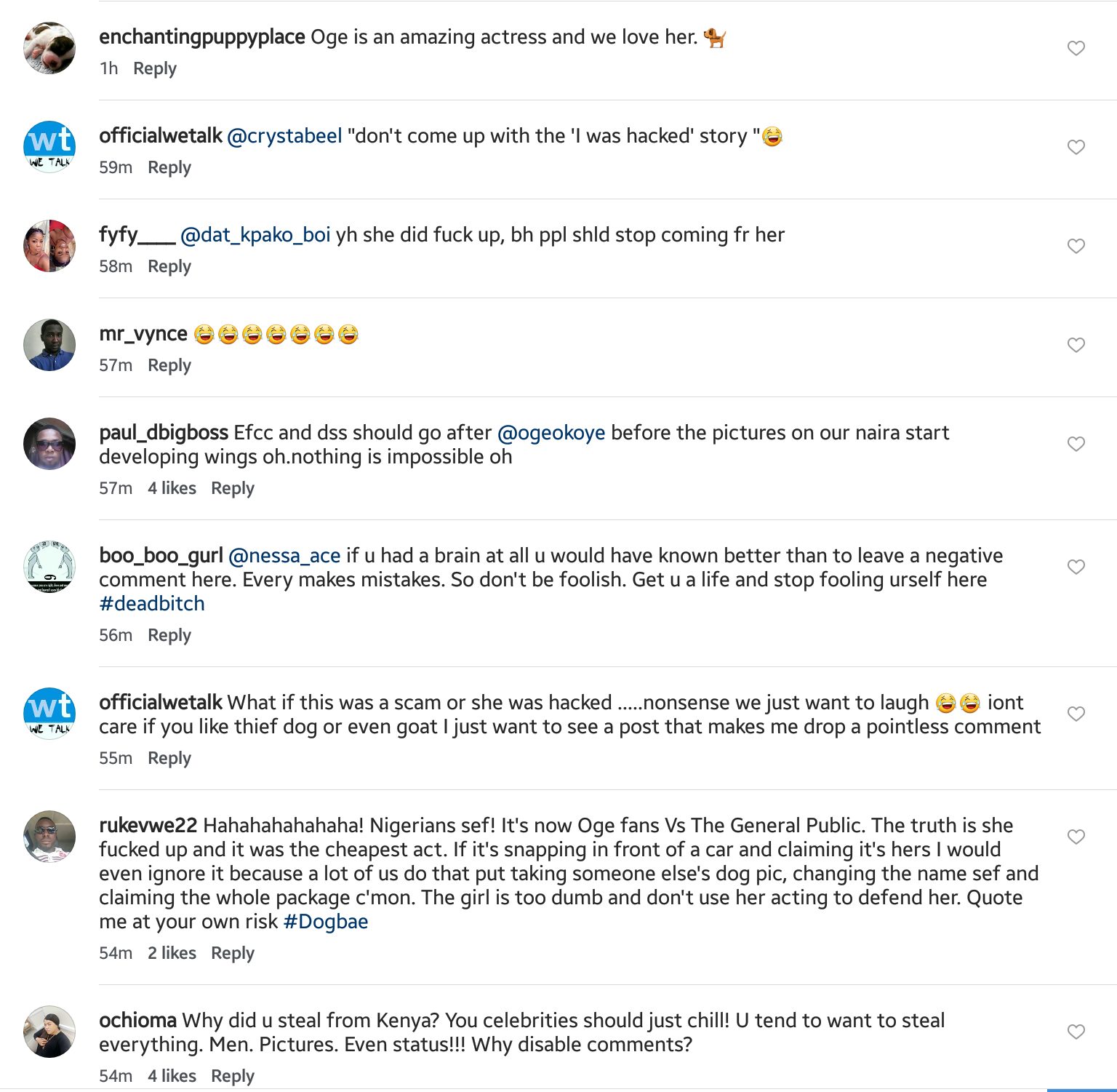Visit the @ogeokoye mentioned profile

(x=551, y=433)
